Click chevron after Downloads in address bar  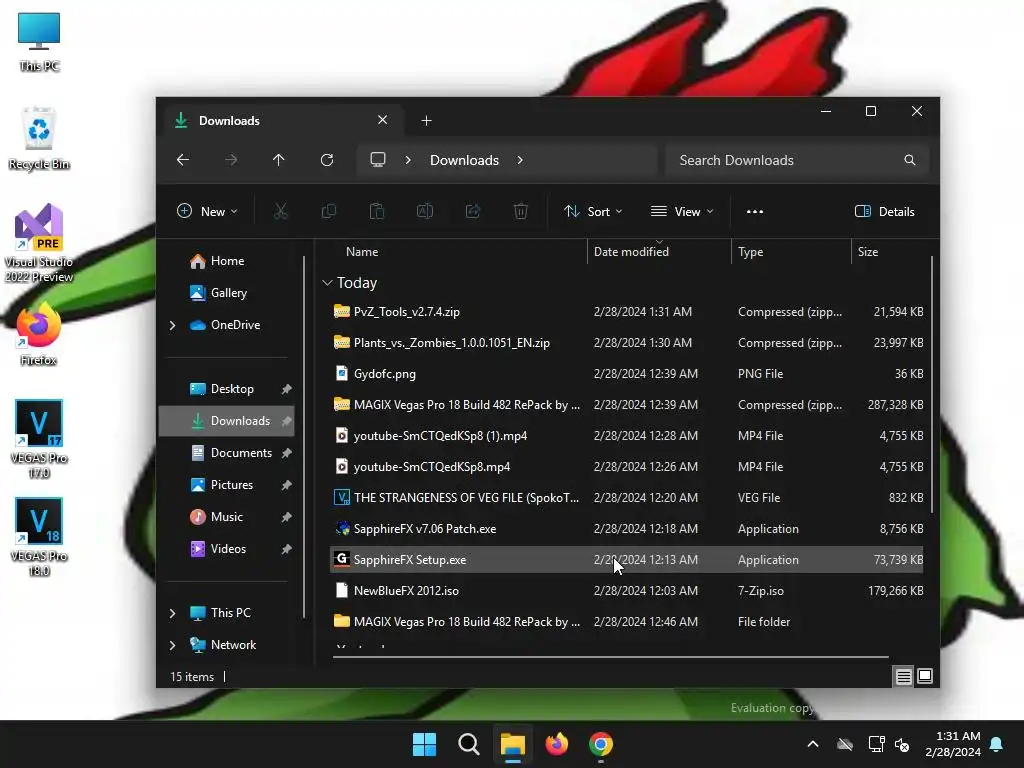tap(520, 160)
